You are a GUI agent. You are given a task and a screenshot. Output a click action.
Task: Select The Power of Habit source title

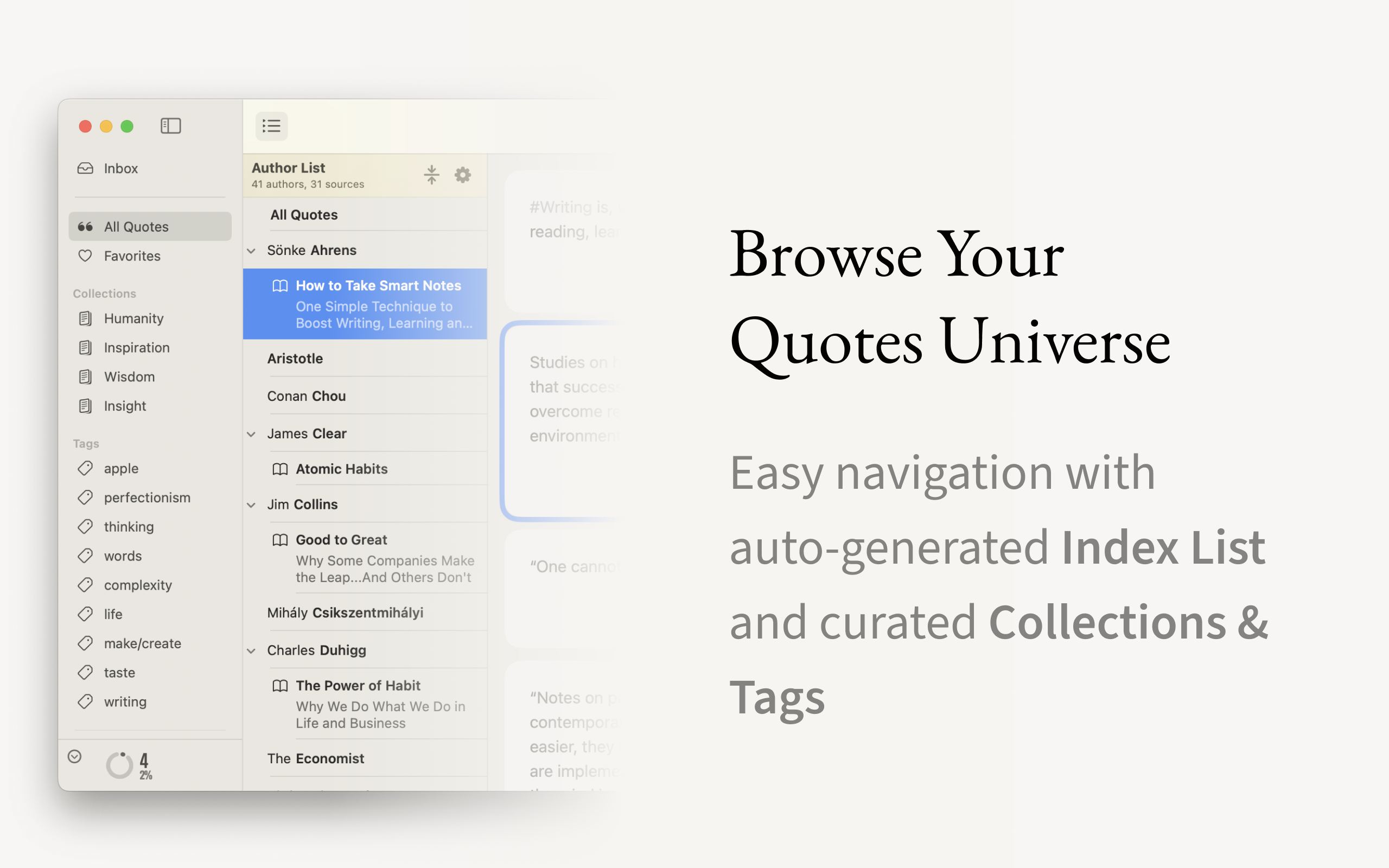358,685
